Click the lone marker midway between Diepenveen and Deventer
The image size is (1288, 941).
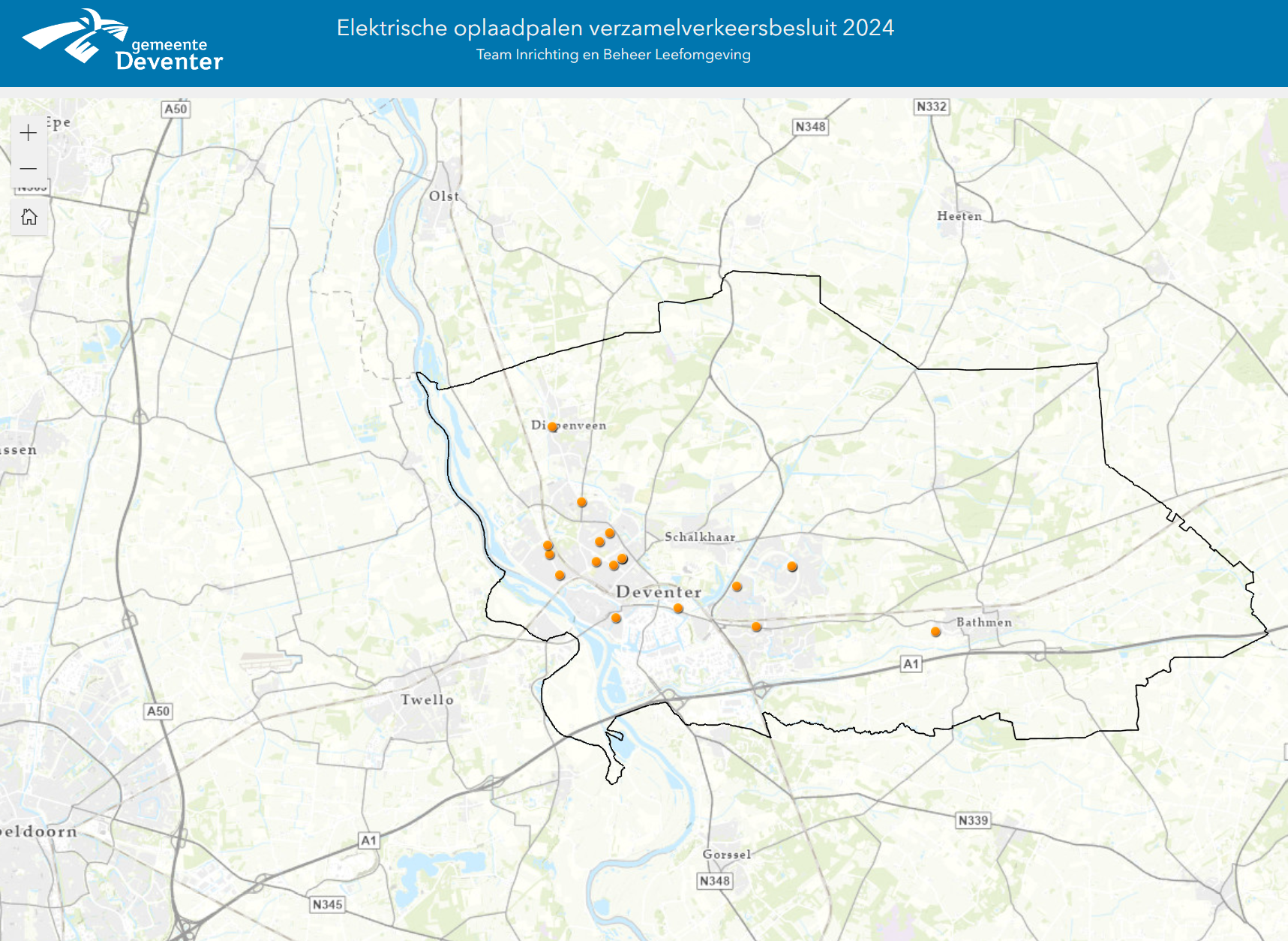(x=582, y=502)
